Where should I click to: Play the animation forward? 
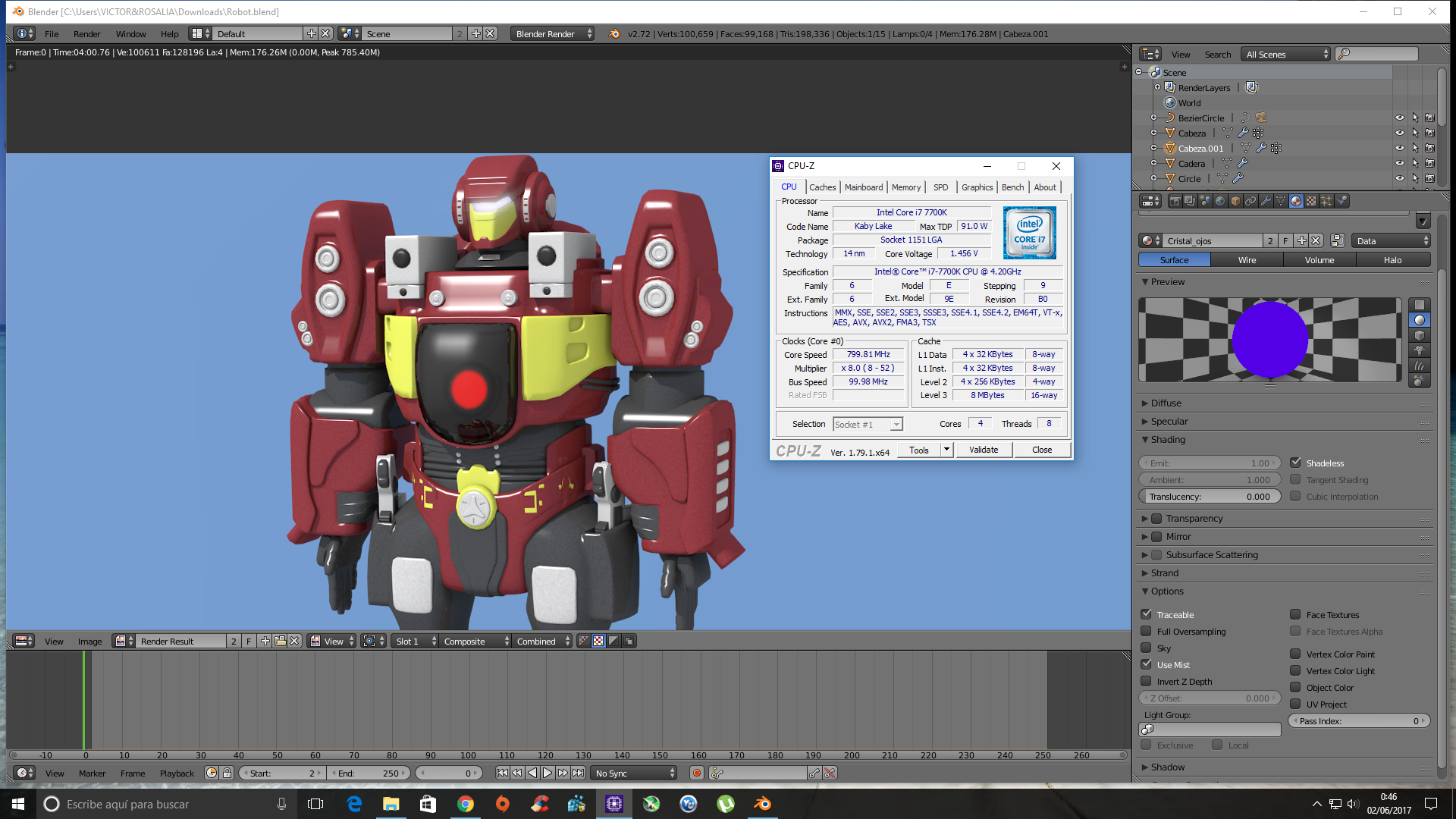click(x=548, y=773)
